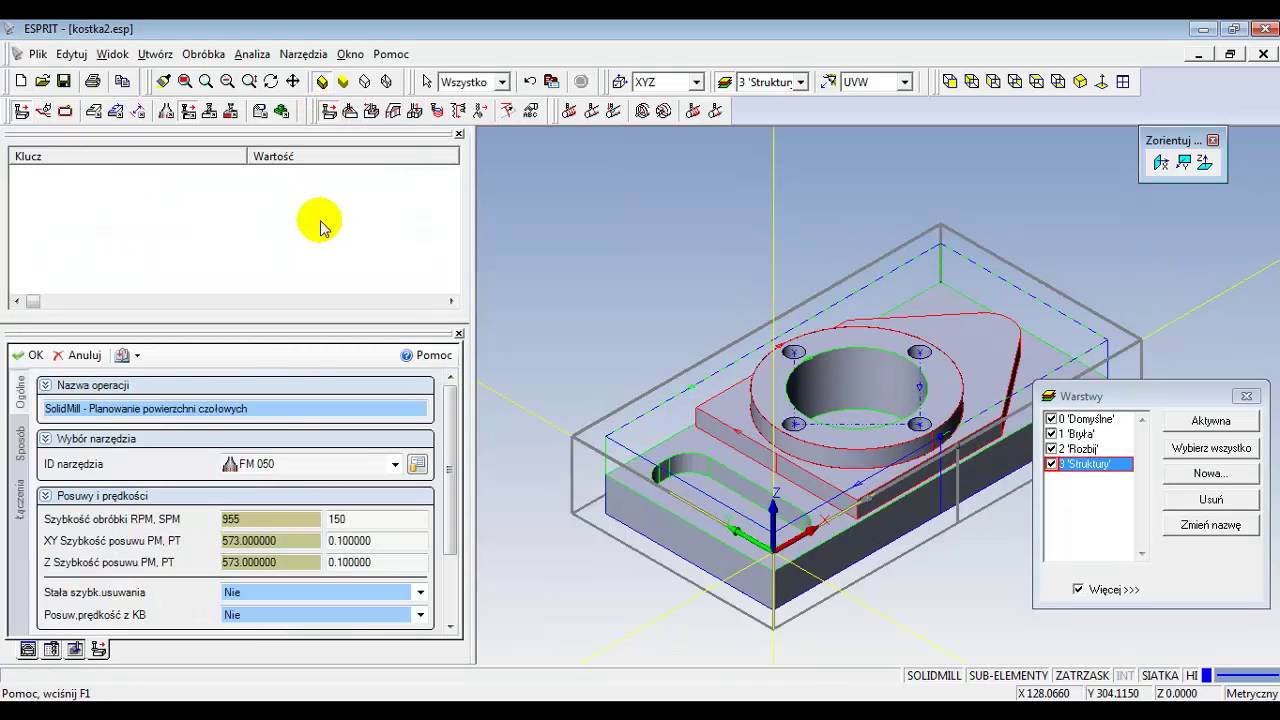Image resolution: width=1280 pixels, height=720 pixels.
Task: Open the Wszystko selection filter dropdown
Action: tap(503, 82)
